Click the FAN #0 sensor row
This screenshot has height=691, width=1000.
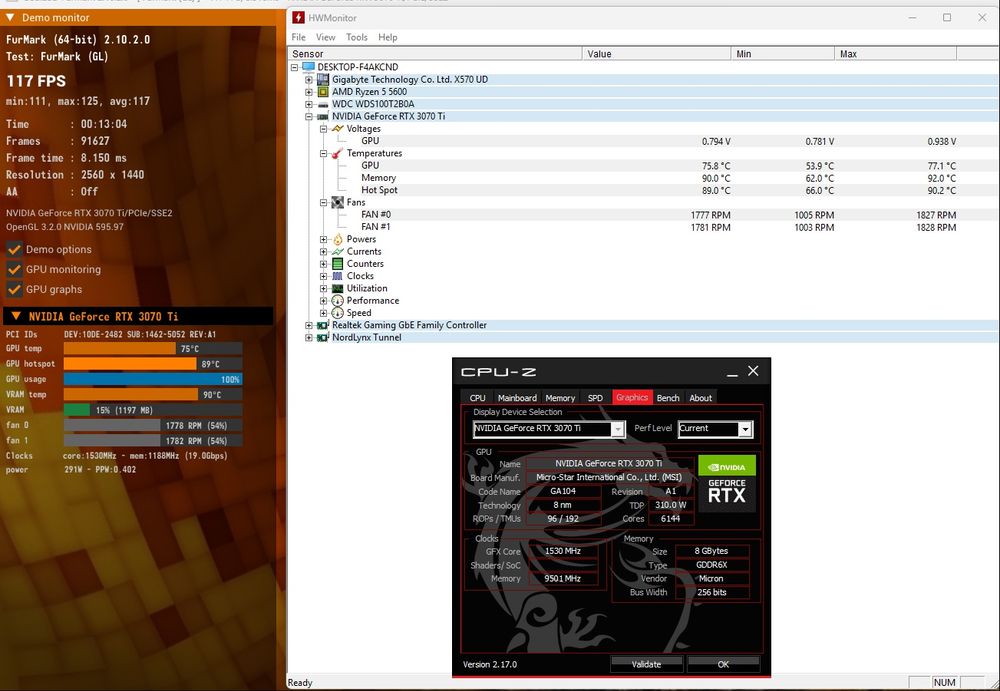[x=643, y=214]
